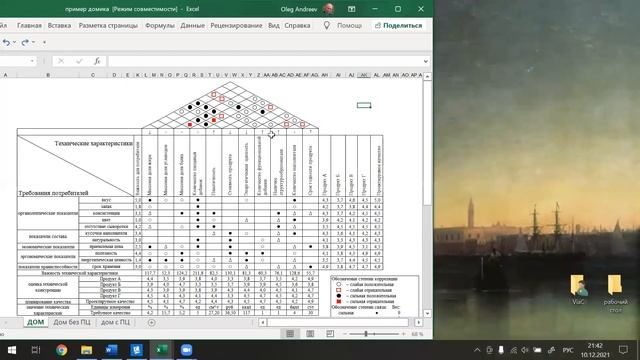
Task: Open the Данные ribbon tab
Action: 193,25
